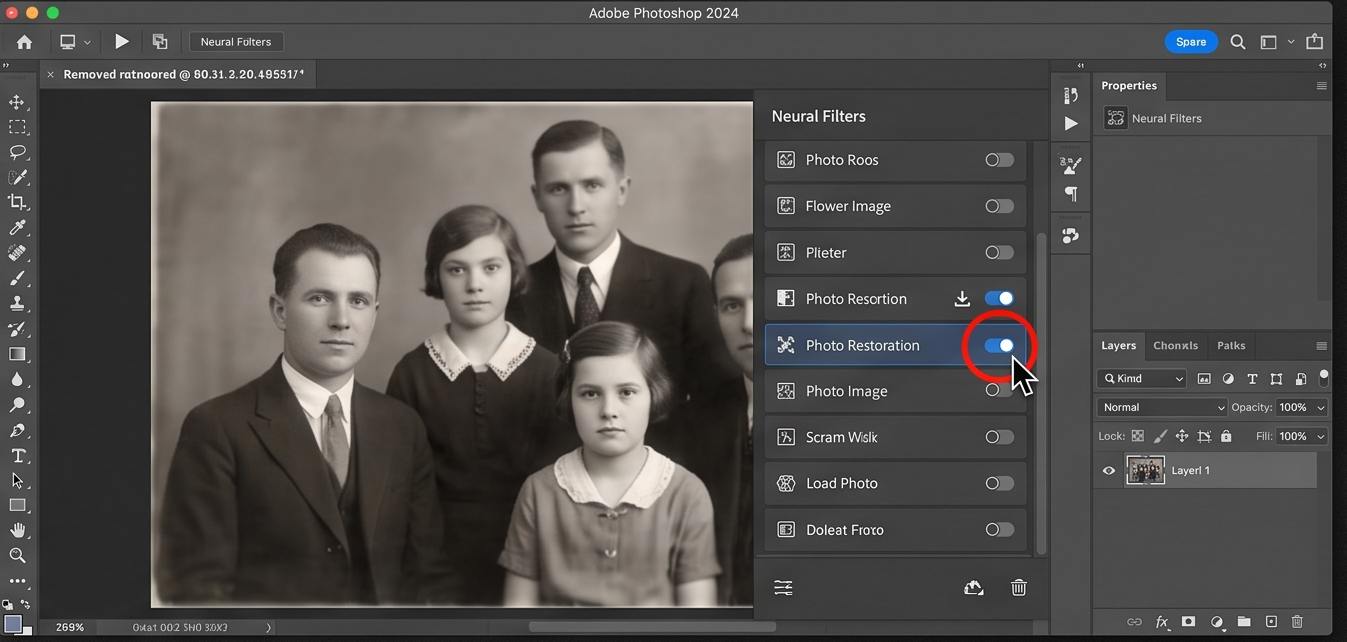Disable the Photo Resortion filter

(999, 298)
